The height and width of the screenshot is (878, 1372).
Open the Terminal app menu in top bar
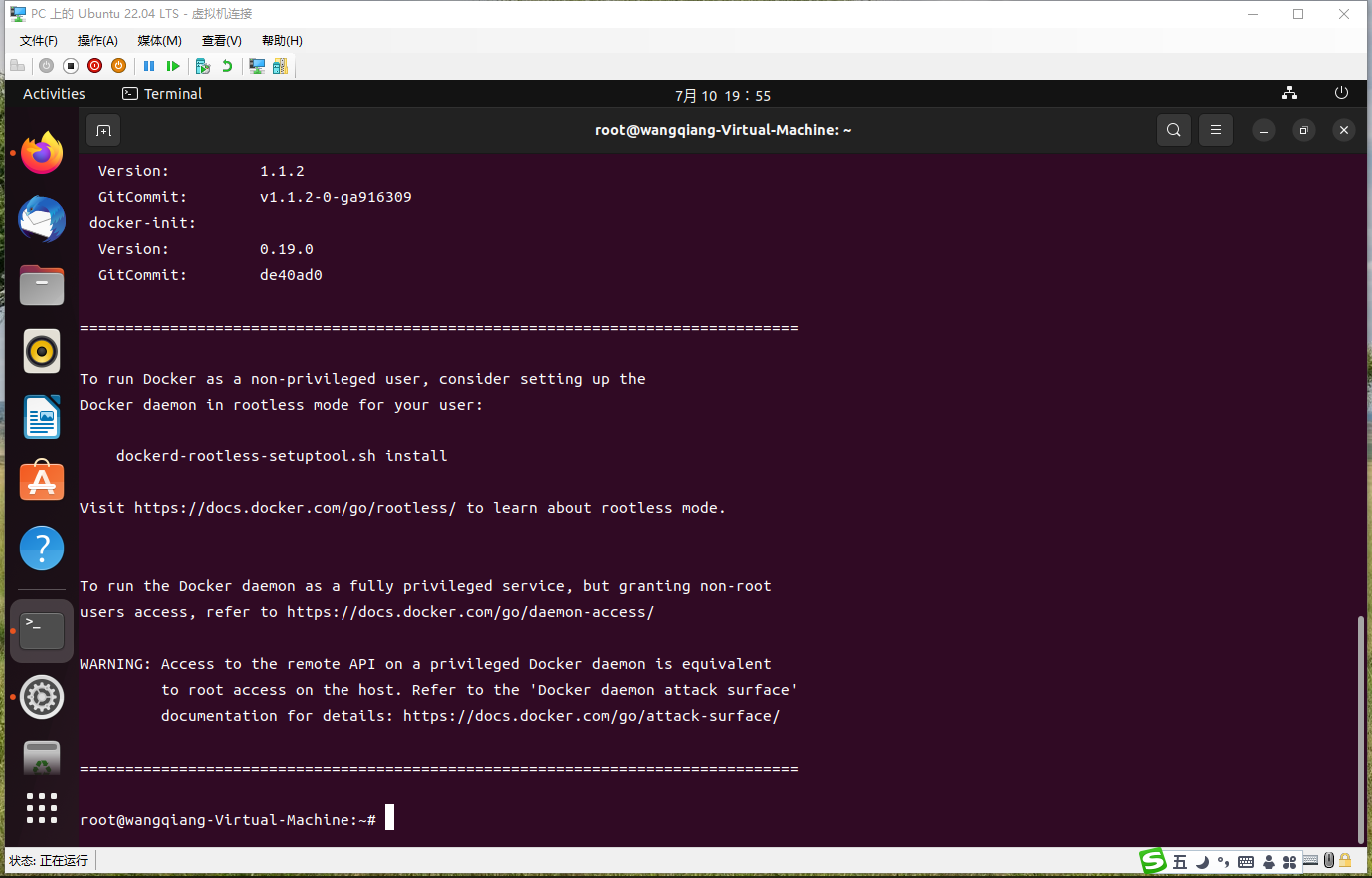click(x=162, y=94)
